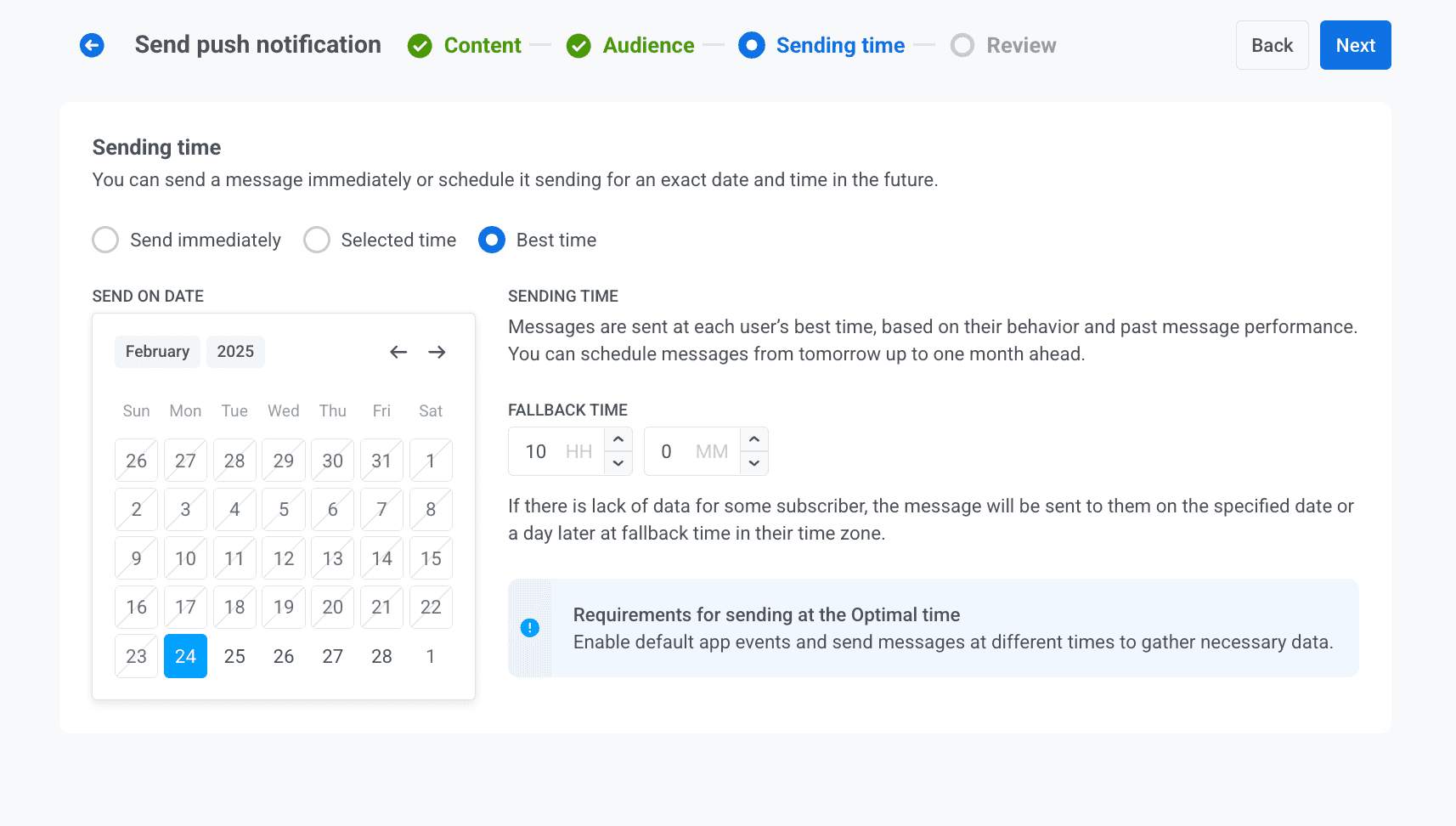Click the blue back arrow icon
This screenshot has height=826, width=1456.
tap(92, 45)
